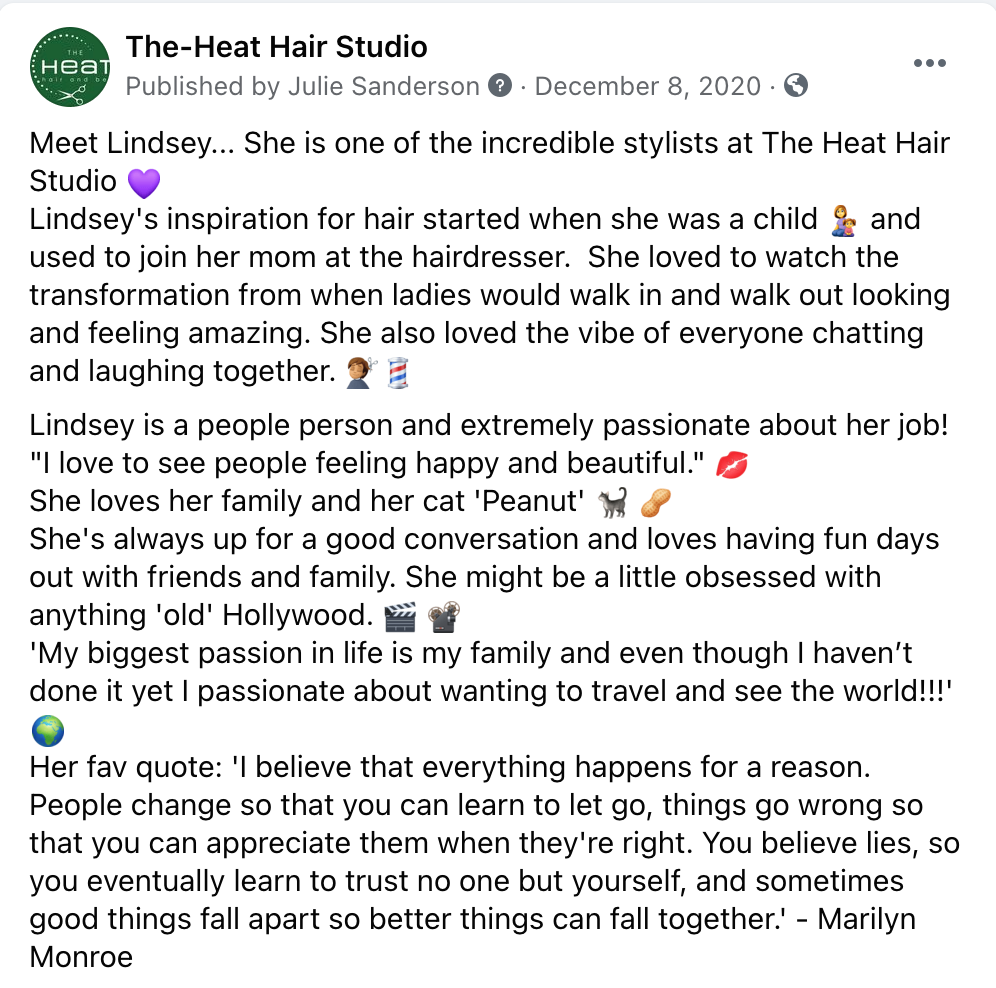Click The Heat green logo avatar
The height and width of the screenshot is (988, 996).
pos(70,67)
